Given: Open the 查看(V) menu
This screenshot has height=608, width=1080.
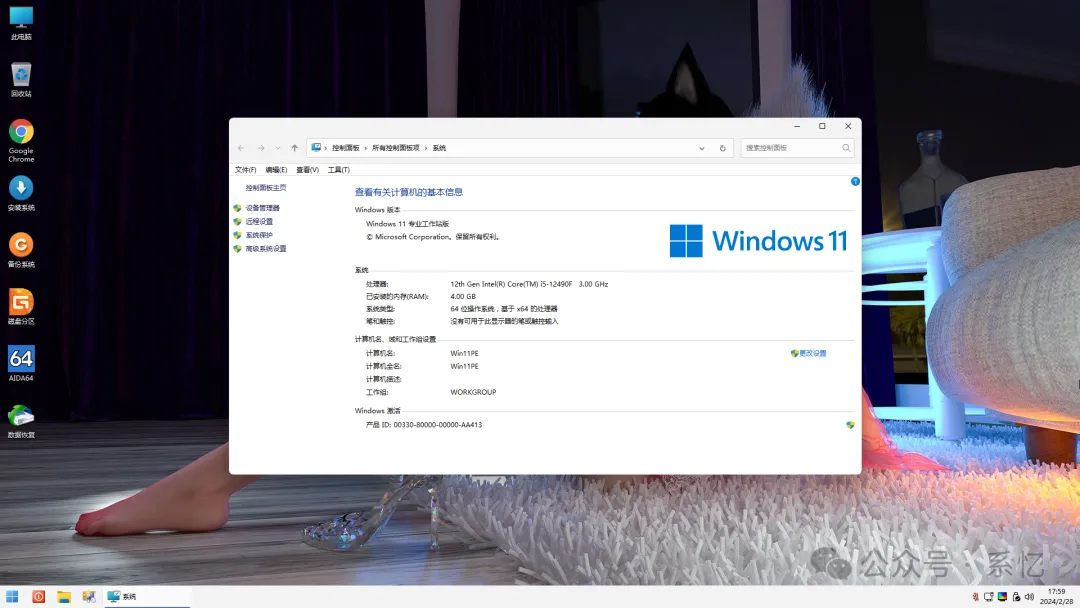Looking at the screenshot, I should coord(307,170).
